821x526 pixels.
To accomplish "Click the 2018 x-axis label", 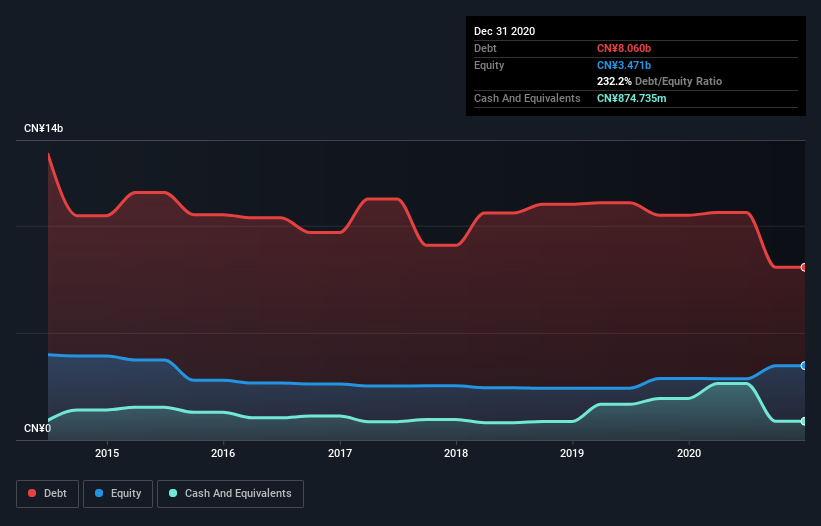I will [456, 453].
